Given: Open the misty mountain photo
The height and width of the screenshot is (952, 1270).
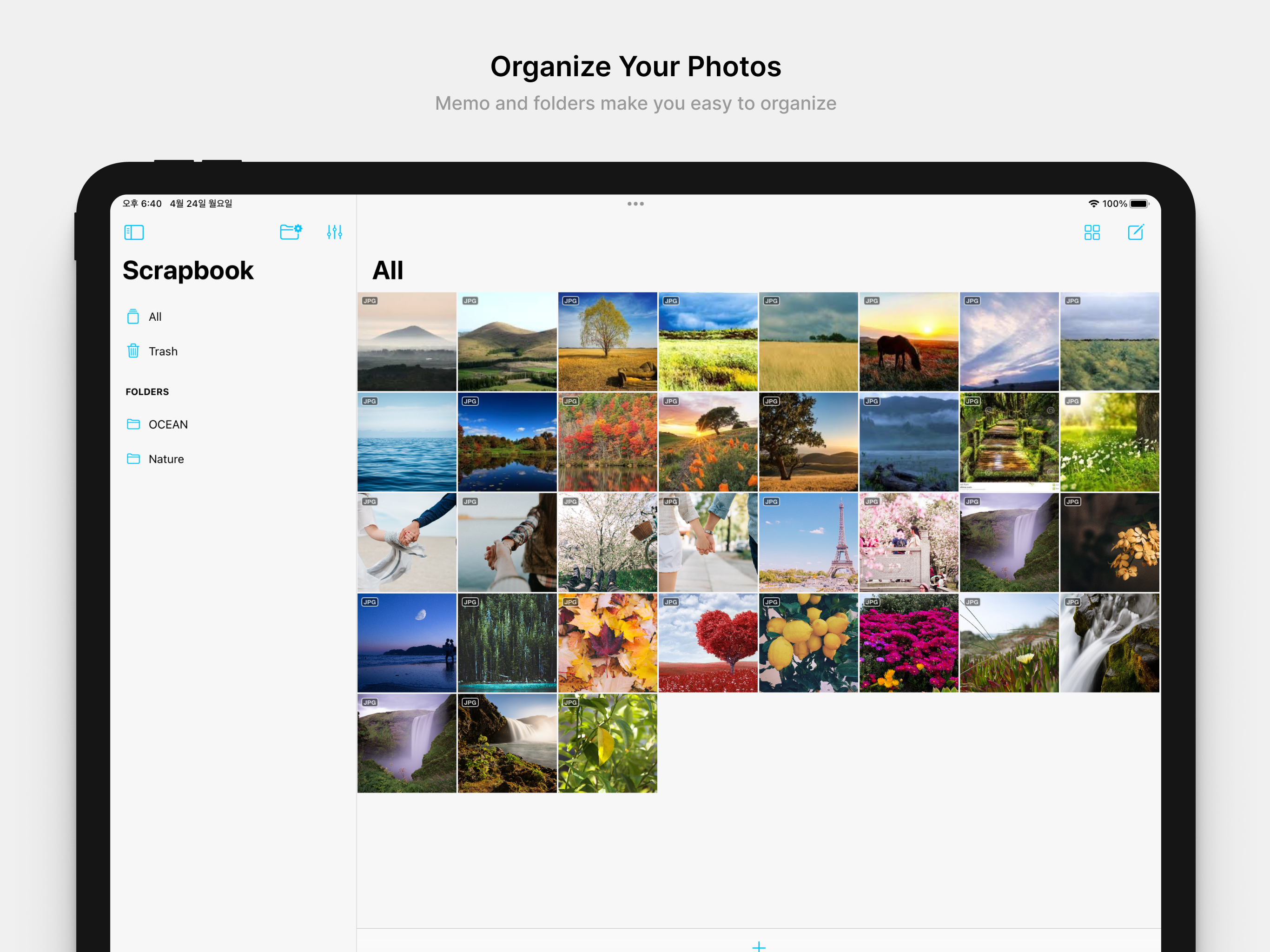Looking at the screenshot, I should (406, 341).
